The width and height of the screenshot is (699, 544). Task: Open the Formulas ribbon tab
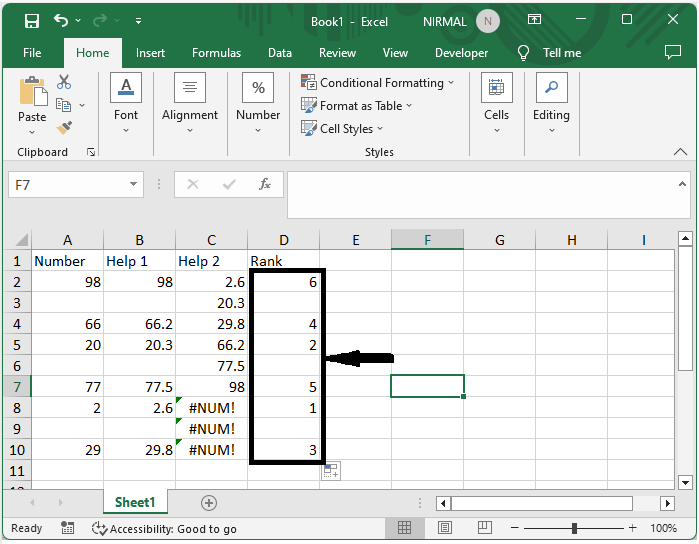pos(216,53)
